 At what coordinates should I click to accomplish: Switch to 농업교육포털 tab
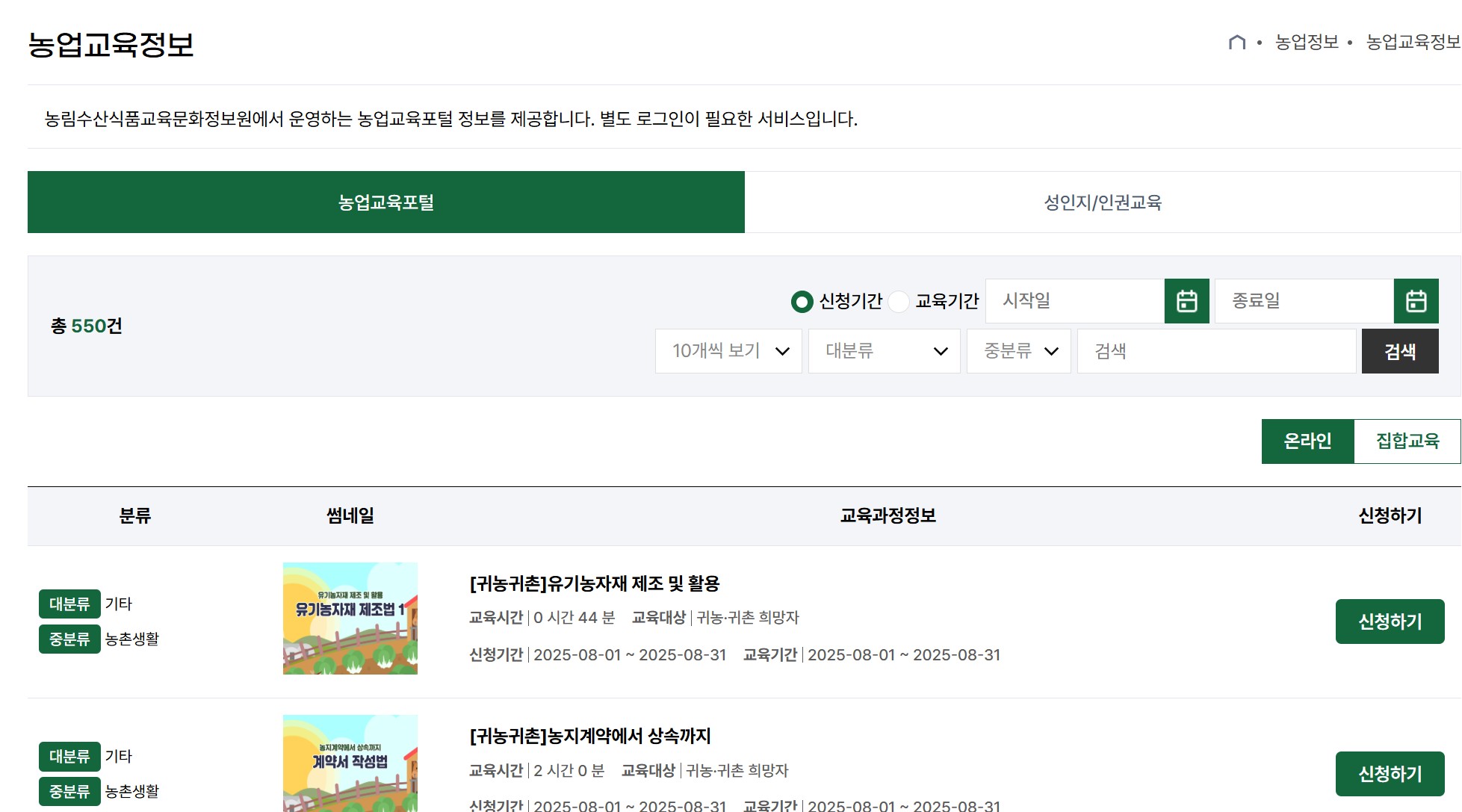pos(386,202)
